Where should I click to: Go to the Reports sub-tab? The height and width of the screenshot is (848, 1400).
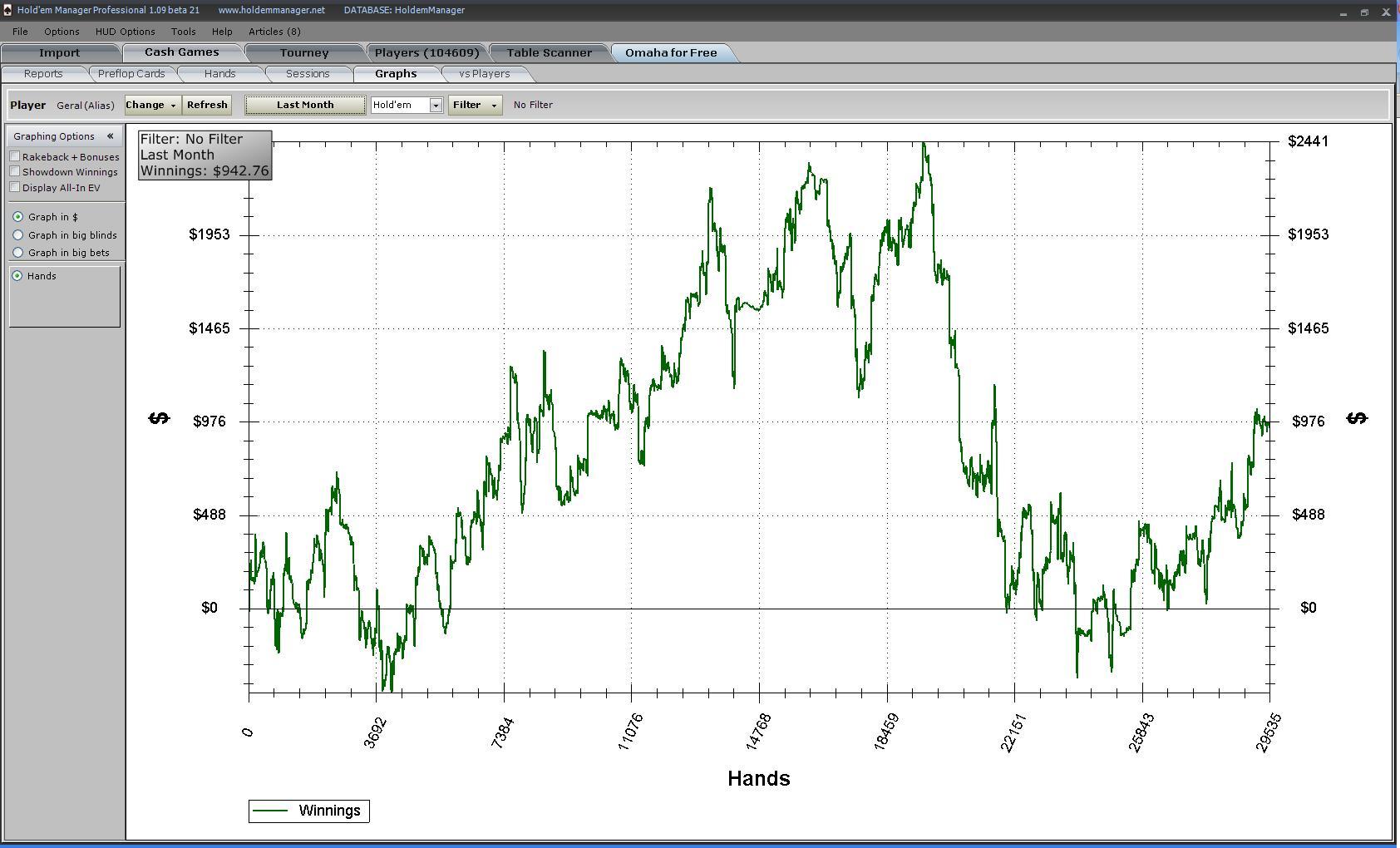click(43, 74)
